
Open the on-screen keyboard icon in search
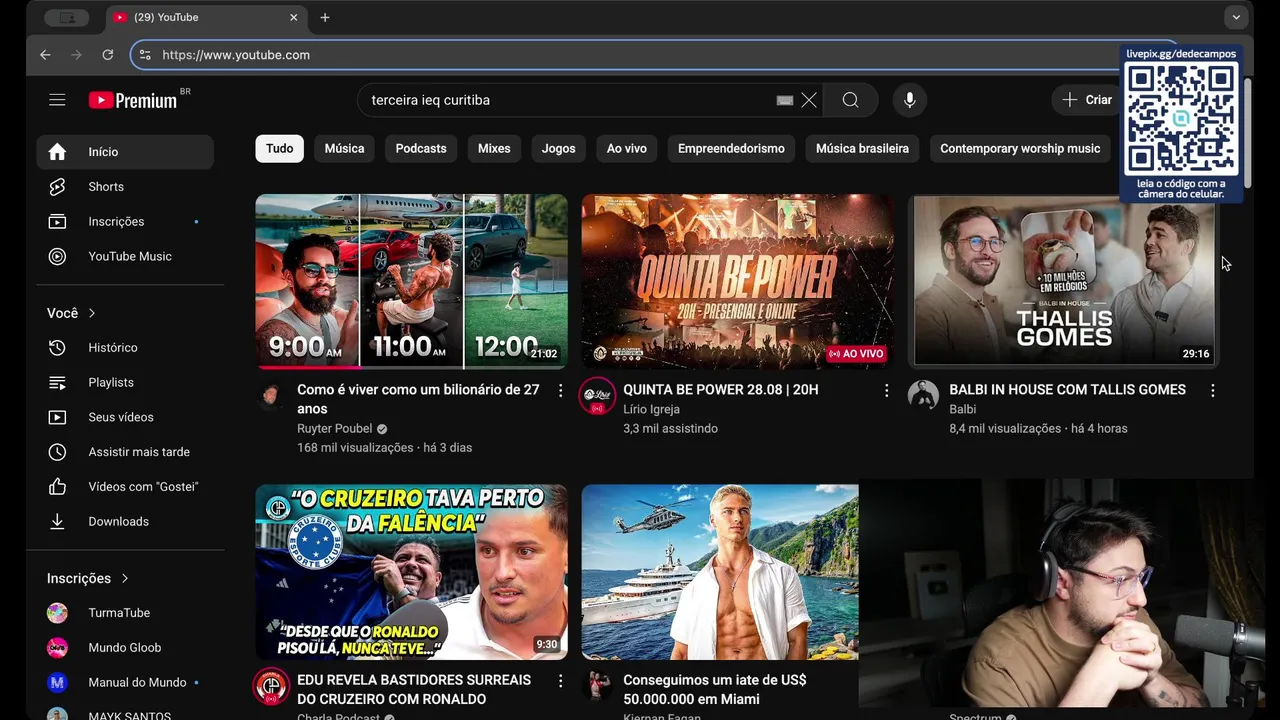coord(785,100)
